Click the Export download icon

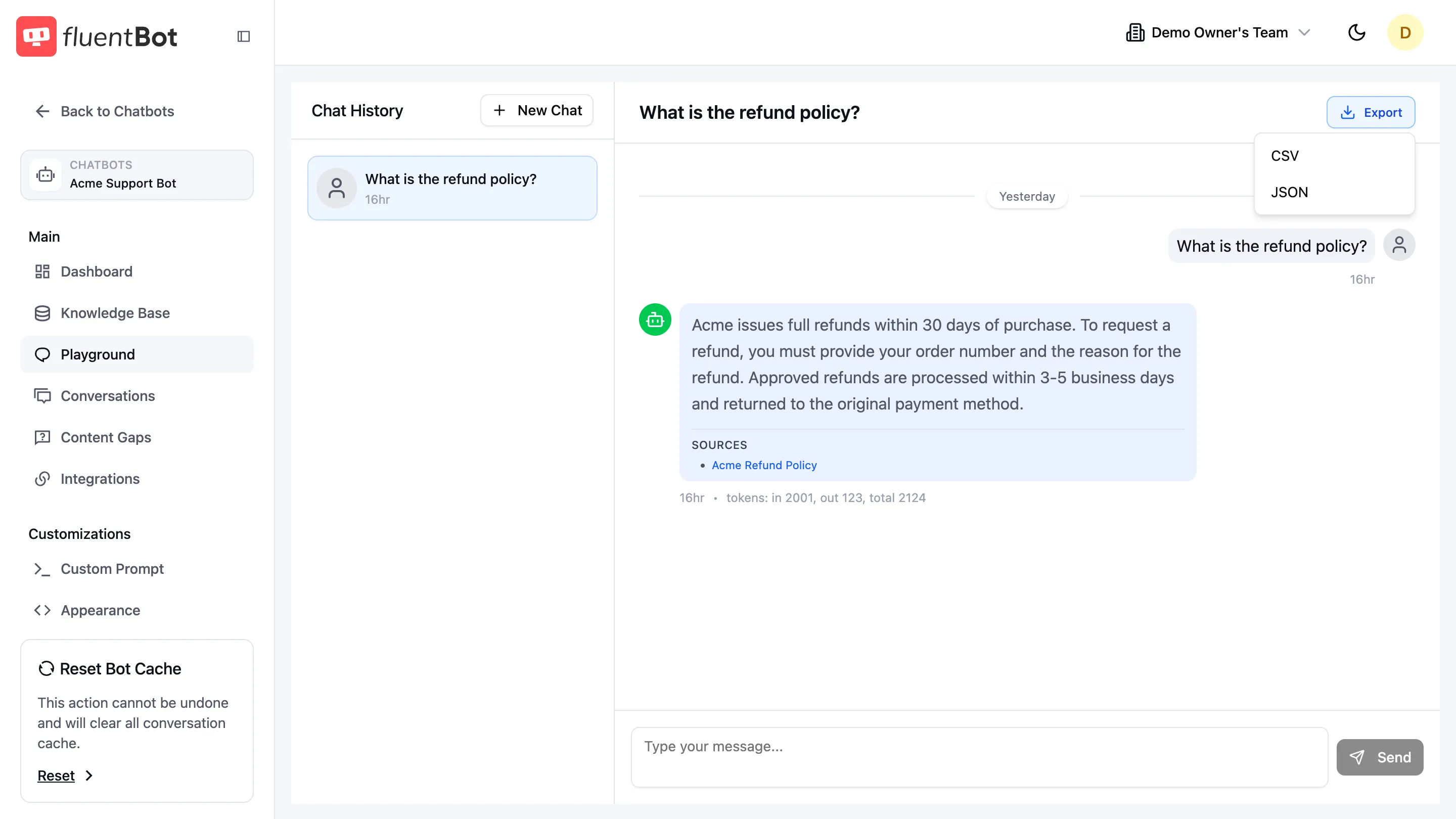coord(1347,112)
